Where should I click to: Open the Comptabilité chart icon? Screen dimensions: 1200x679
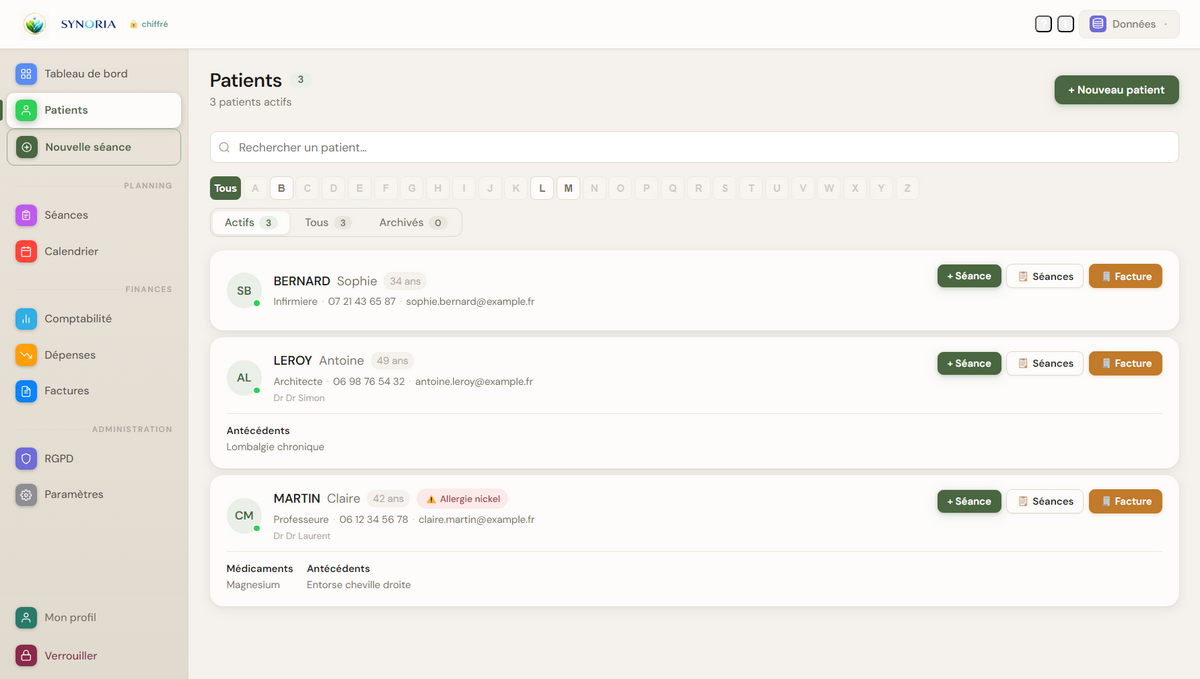point(26,319)
